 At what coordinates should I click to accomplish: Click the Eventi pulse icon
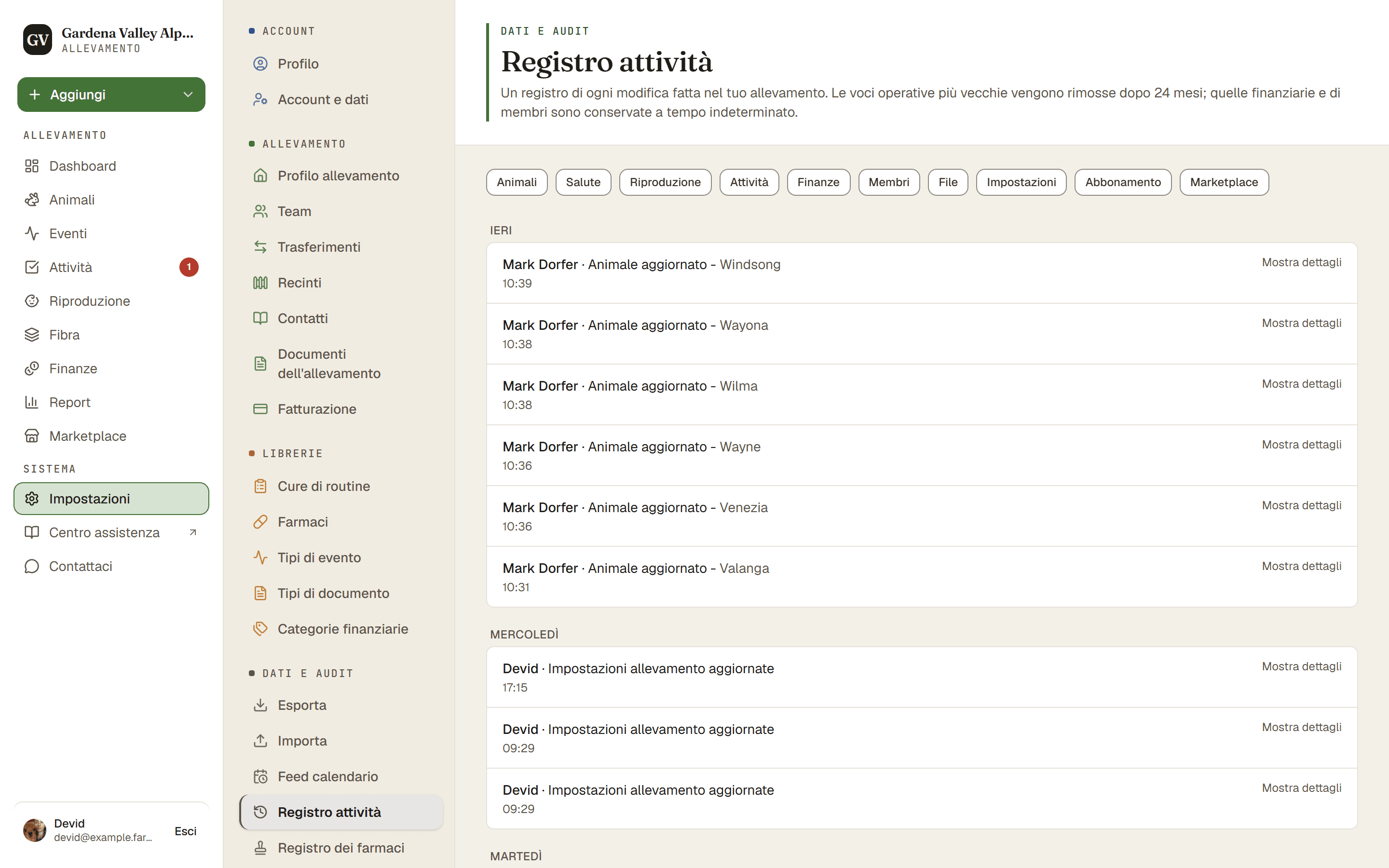pyautogui.click(x=31, y=234)
